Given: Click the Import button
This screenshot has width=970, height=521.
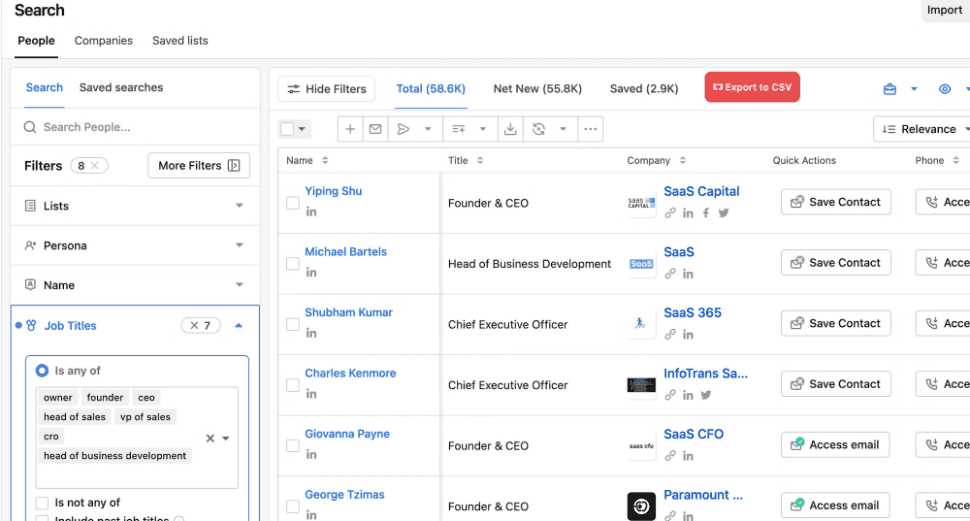Looking at the screenshot, I should (945, 10).
